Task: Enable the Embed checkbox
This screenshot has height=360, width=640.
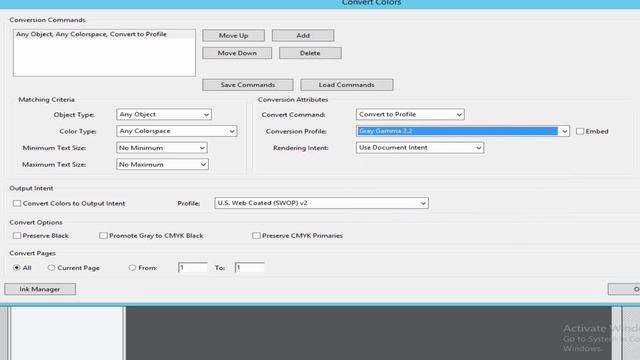Action: [580, 131]
